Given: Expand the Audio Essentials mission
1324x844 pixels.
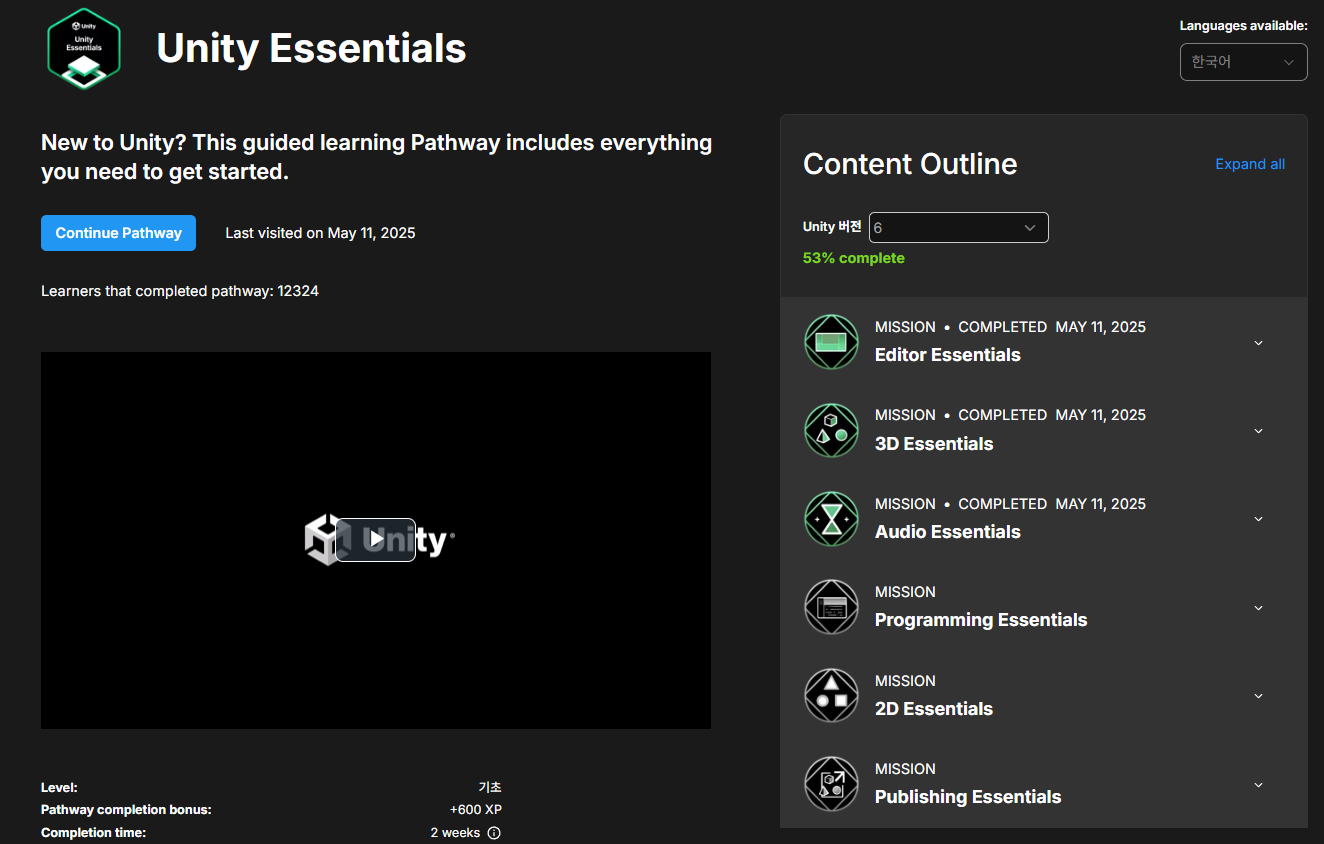Looking at the screenshot, I should [1259, 519].
